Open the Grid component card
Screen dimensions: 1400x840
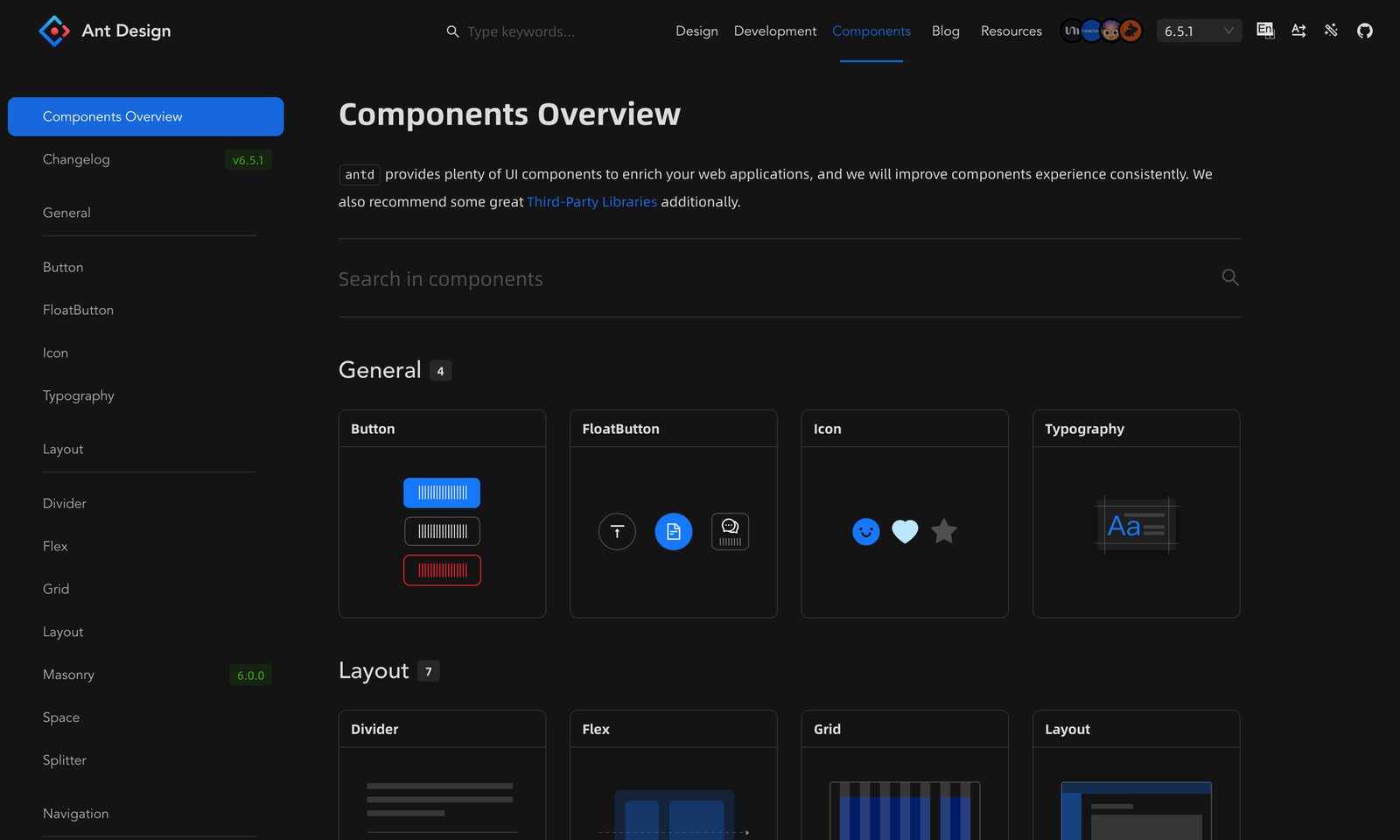point(905,775)
